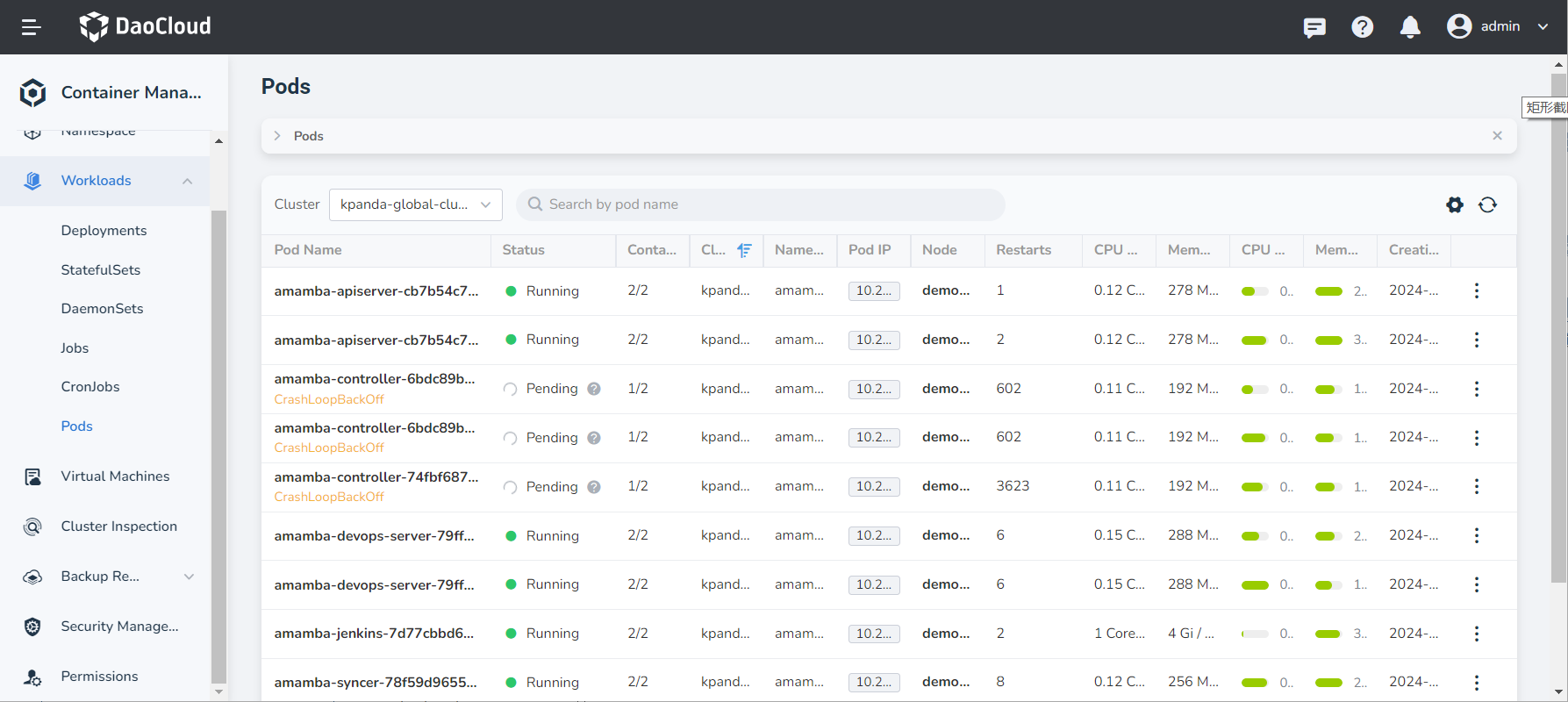
Task: Open StatefulSets in the sidebar
Action: point(100,270)
